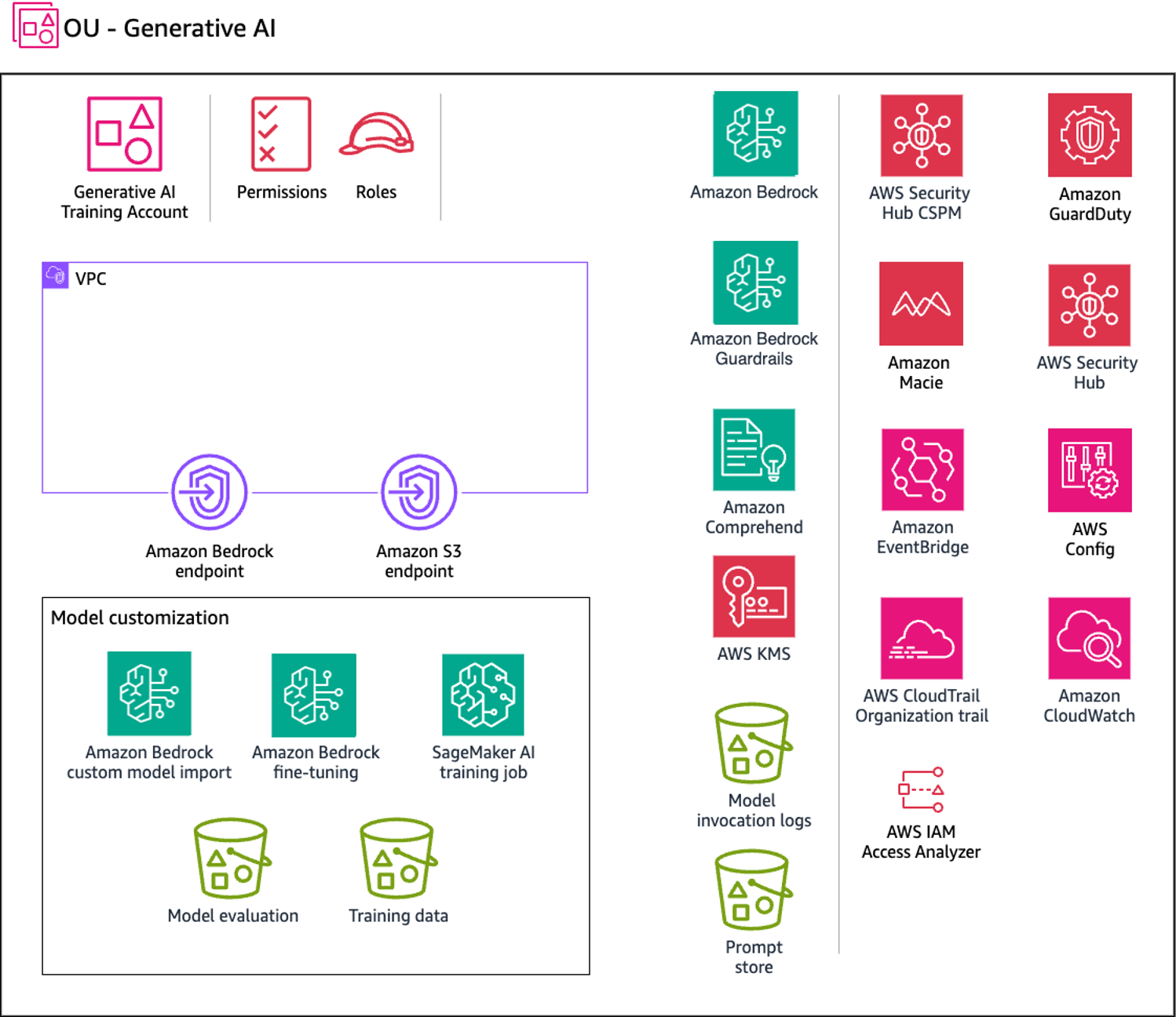Click the 'AWS KMS' label text
This screenshot has width=1176, height=1017.
click(754, 654)
